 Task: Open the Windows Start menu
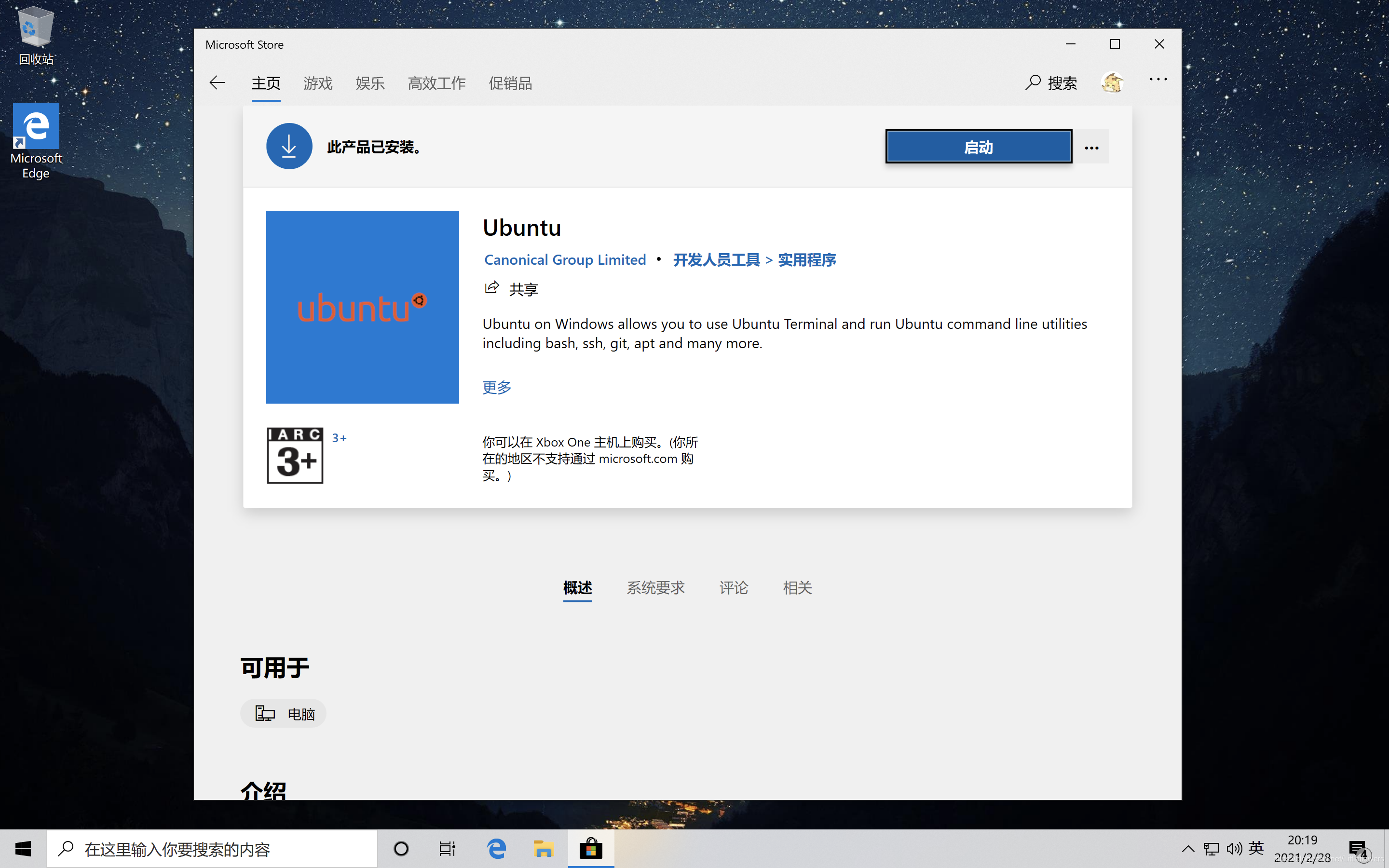pyautogui.click(x=23, y=849)
